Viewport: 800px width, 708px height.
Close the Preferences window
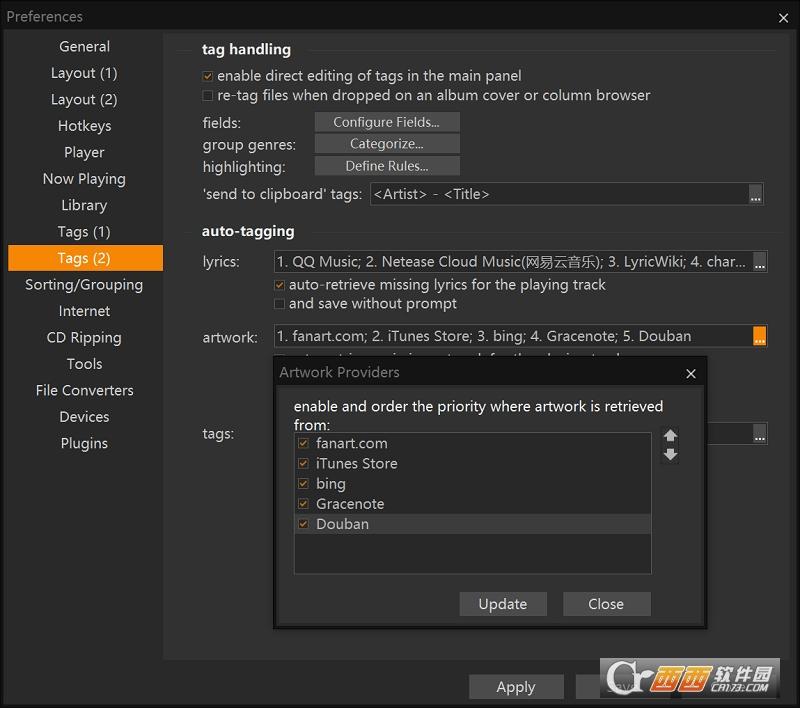(x=783, y=18)
